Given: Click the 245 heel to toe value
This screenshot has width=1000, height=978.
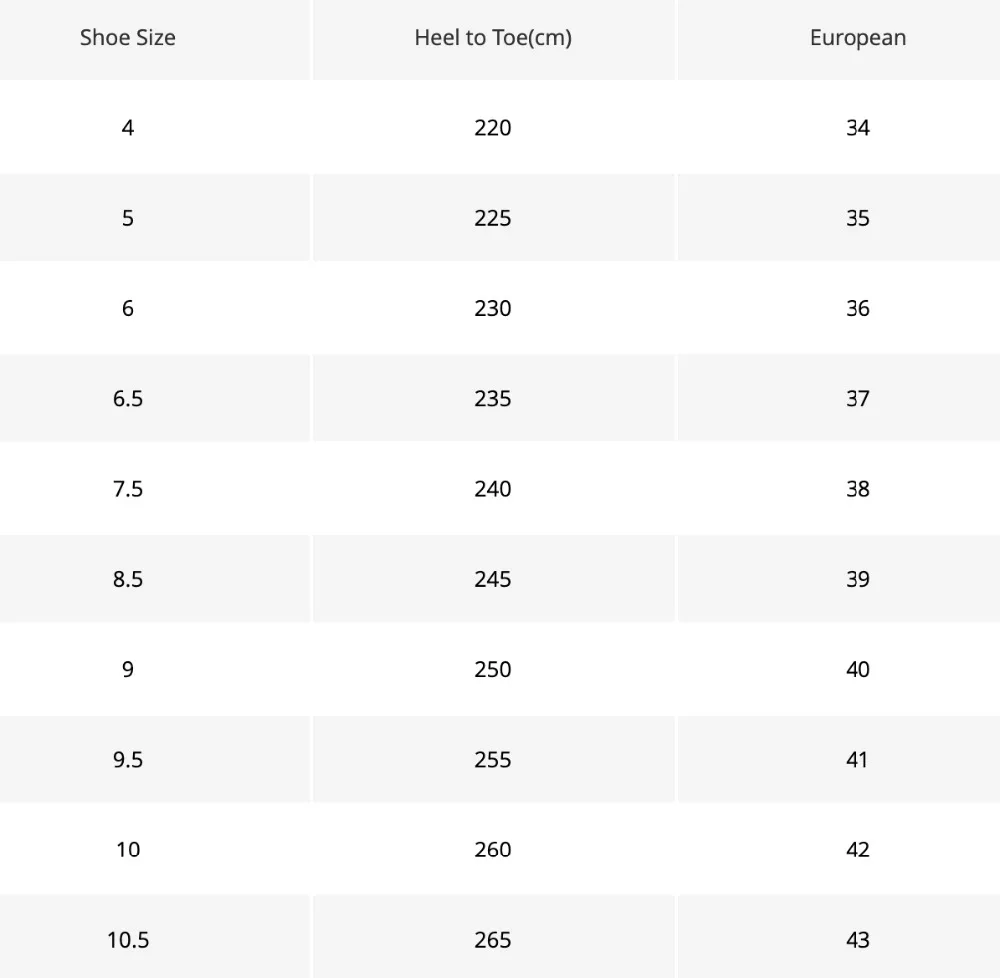Looking at the screenshot, I should click(x=493, y=579).
